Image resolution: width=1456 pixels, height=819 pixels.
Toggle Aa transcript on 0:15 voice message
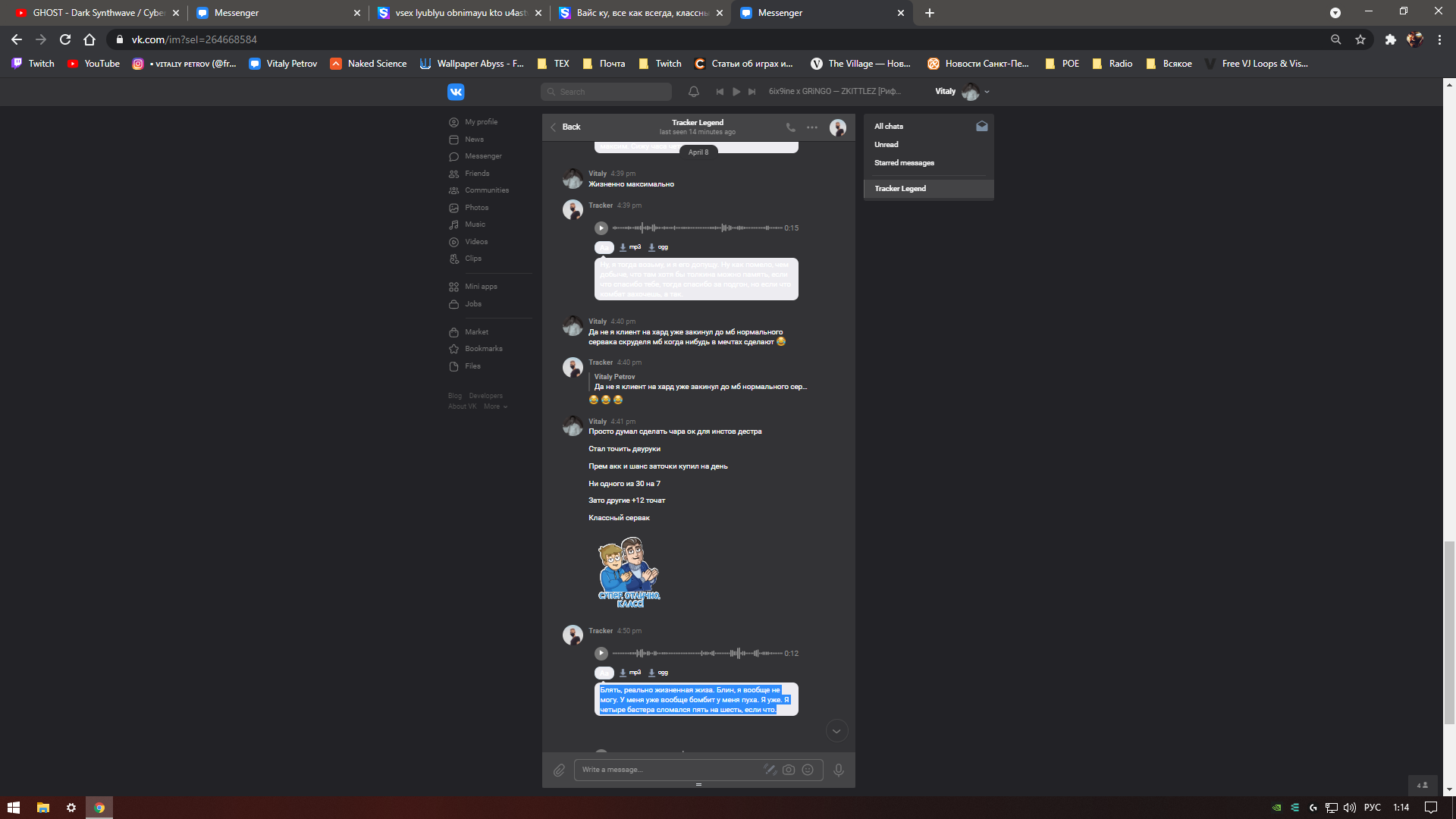[604, 247]
